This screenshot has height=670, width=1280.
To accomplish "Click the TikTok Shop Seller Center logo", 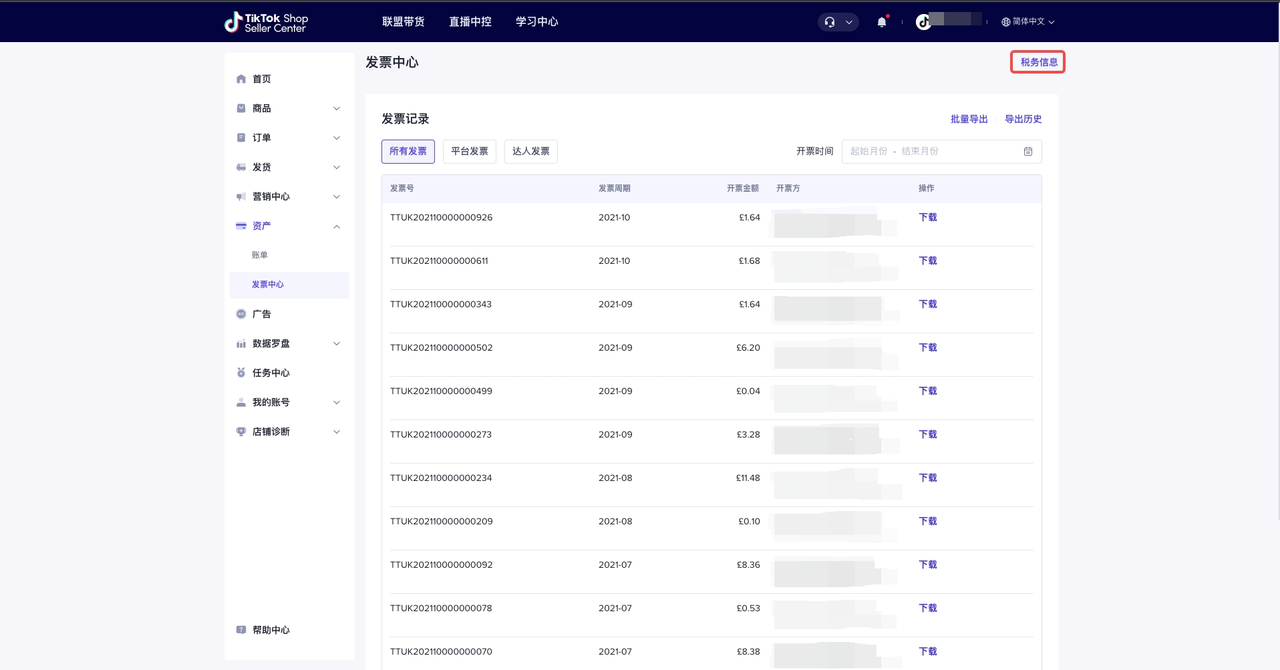I will click(x=267, y=22).
